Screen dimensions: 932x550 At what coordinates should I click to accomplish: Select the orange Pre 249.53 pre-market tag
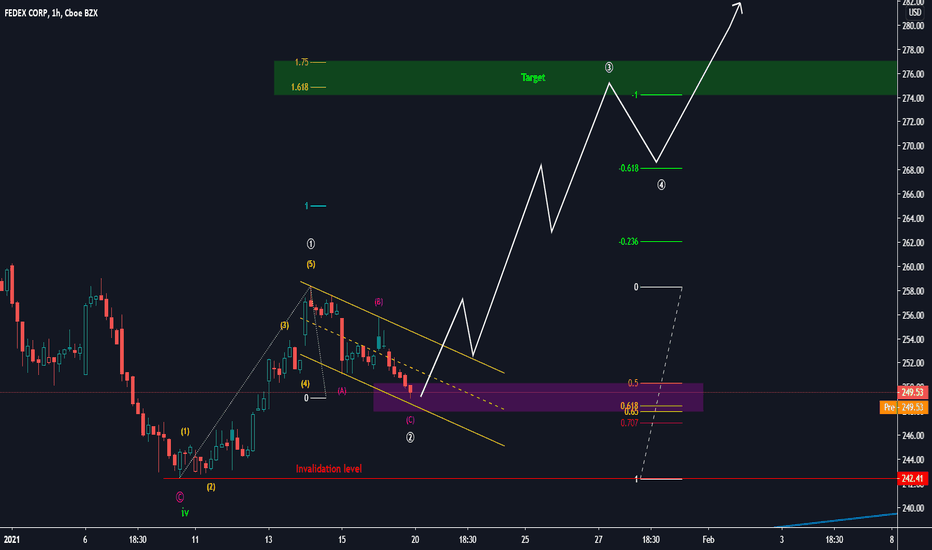coord(903,407)
